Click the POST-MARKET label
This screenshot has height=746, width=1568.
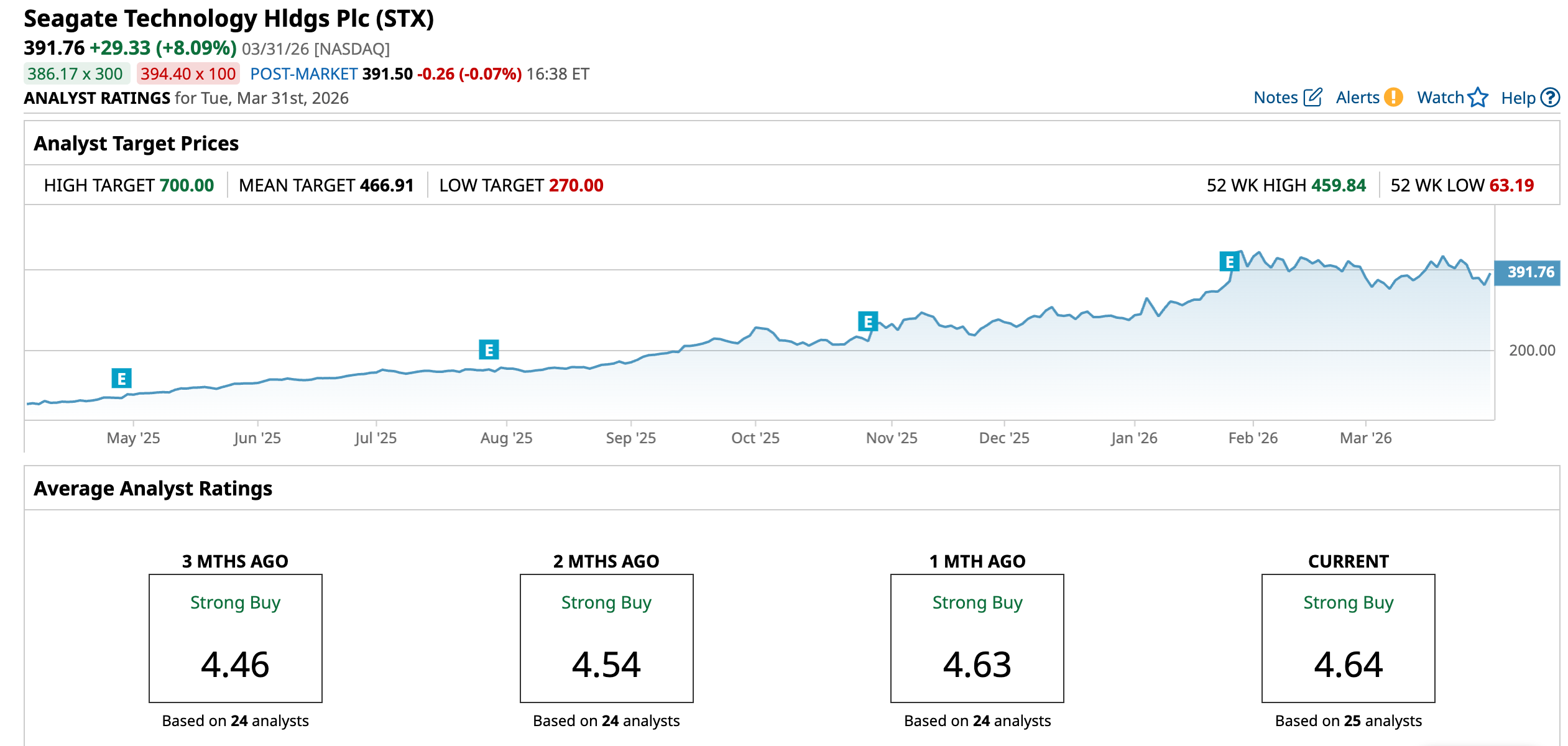pos(303,74)
